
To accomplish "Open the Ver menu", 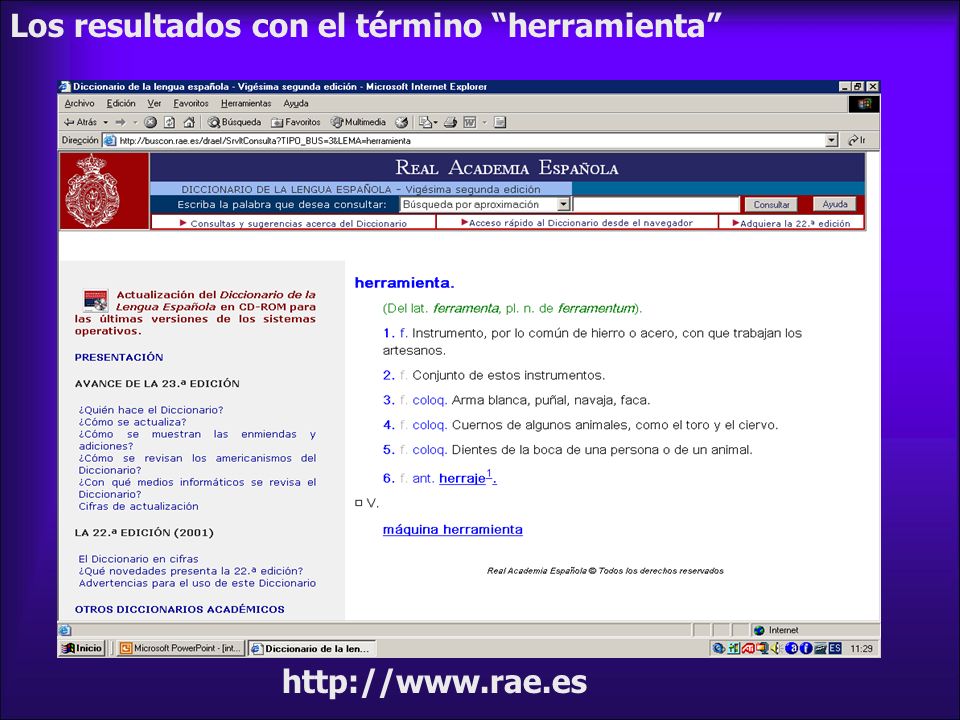I will pyautogui.click(x=154, y=103).
